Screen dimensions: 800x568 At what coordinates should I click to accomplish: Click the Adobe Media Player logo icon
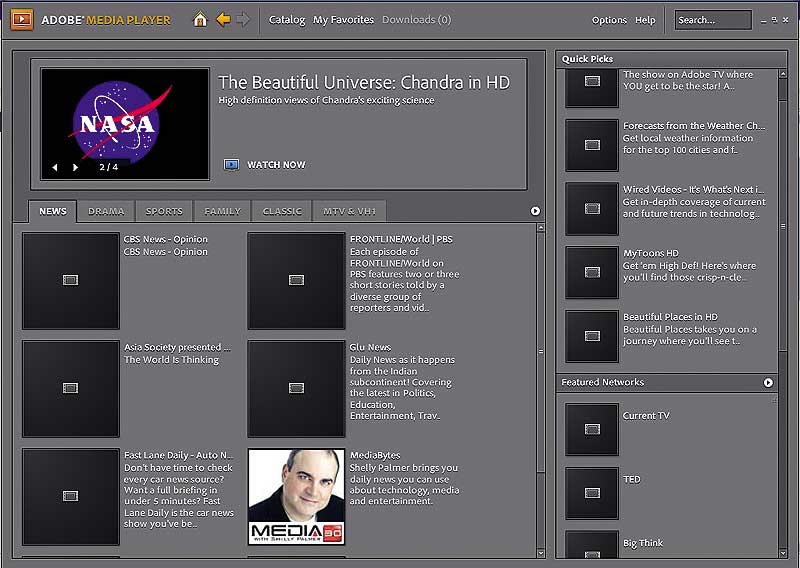(21, 20)
